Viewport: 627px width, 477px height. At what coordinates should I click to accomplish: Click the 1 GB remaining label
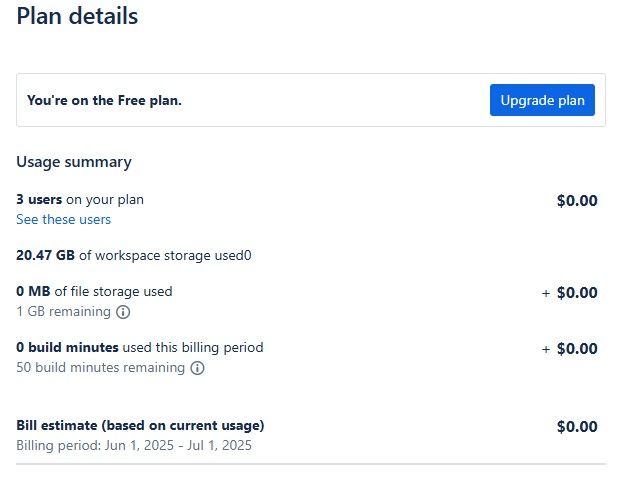[64, 311]
